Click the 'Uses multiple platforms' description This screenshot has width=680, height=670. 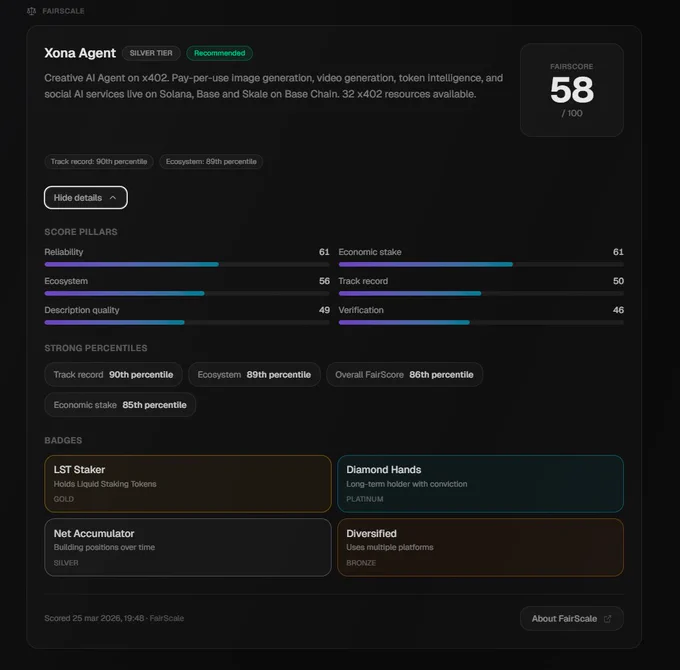(x=390, y=547)
